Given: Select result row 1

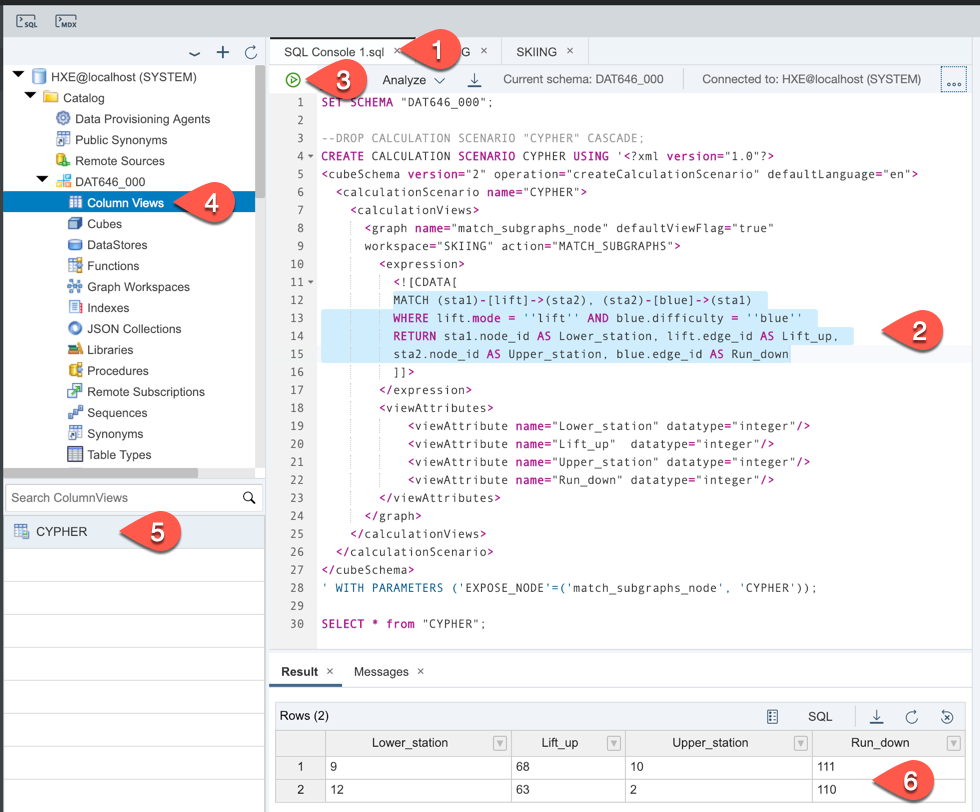Looking at the screenshot, I should [301, 766].
